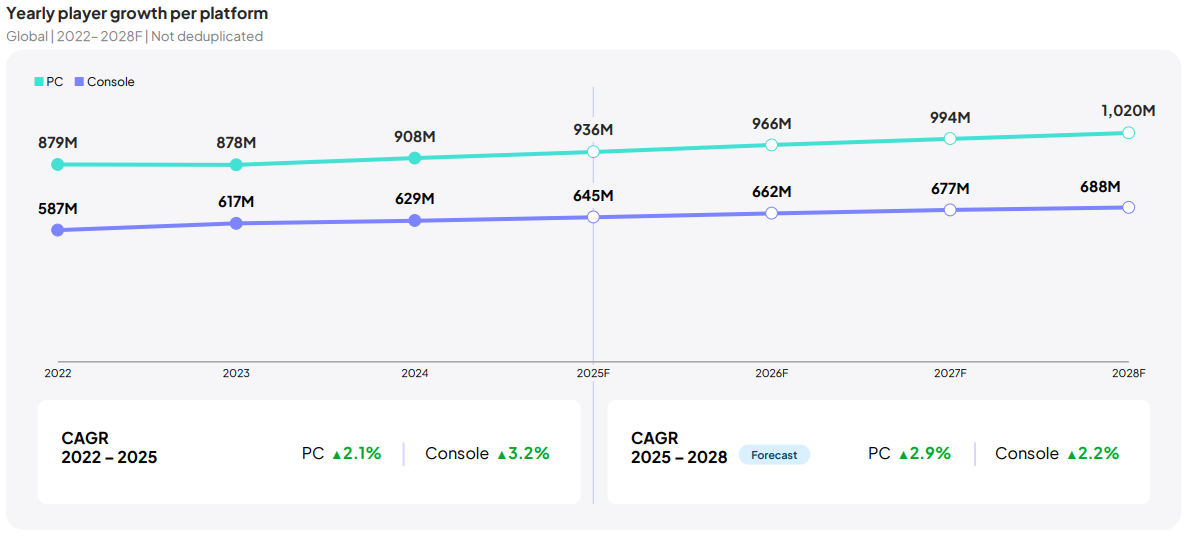The width and height of the screenshot is (1195, 540).
Task: Click the PC 2028F data point
Action: [1128, 132]
